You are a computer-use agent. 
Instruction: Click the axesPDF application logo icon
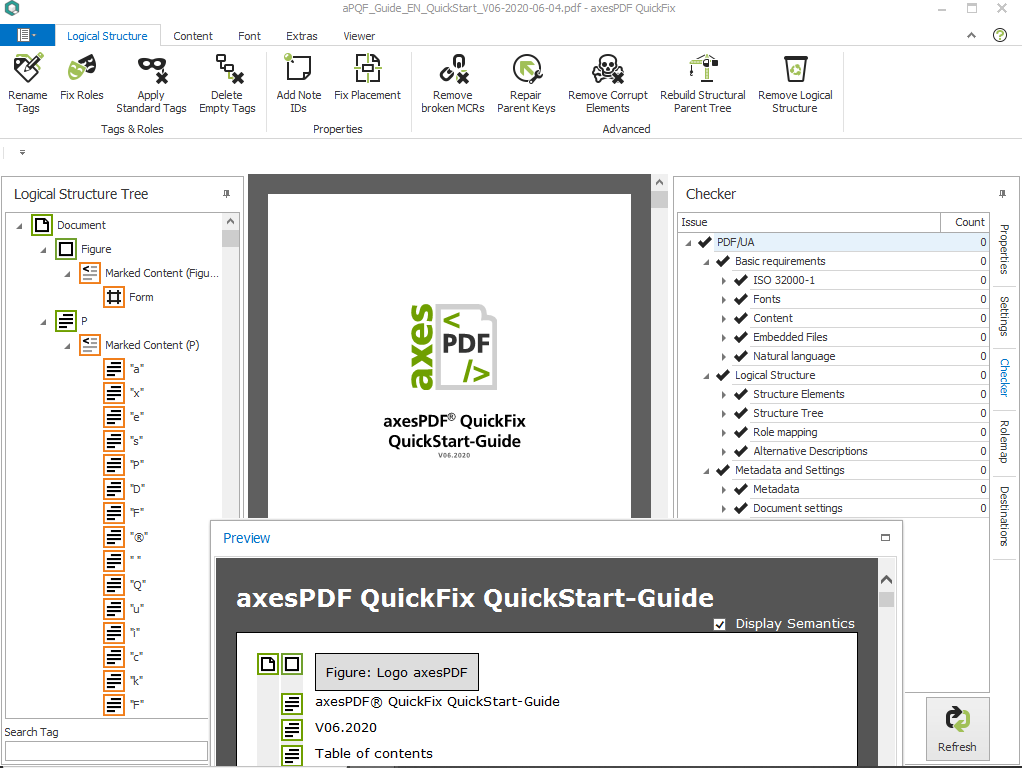point(12,8)
